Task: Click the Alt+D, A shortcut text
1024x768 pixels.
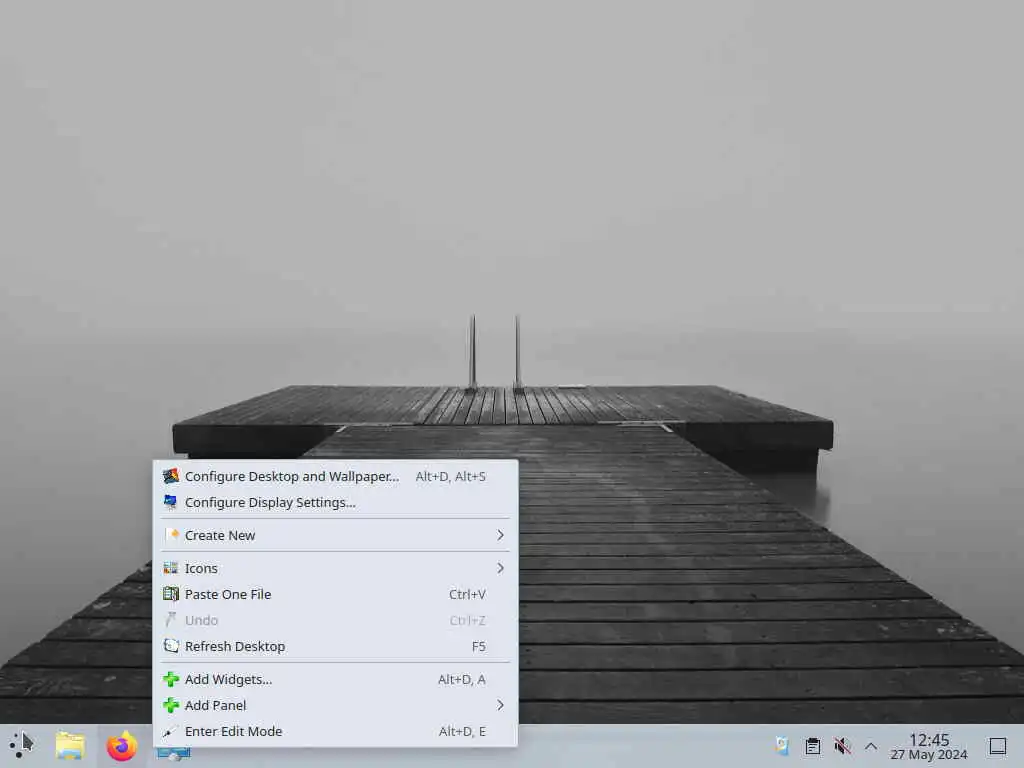Action: click(462, 679)
